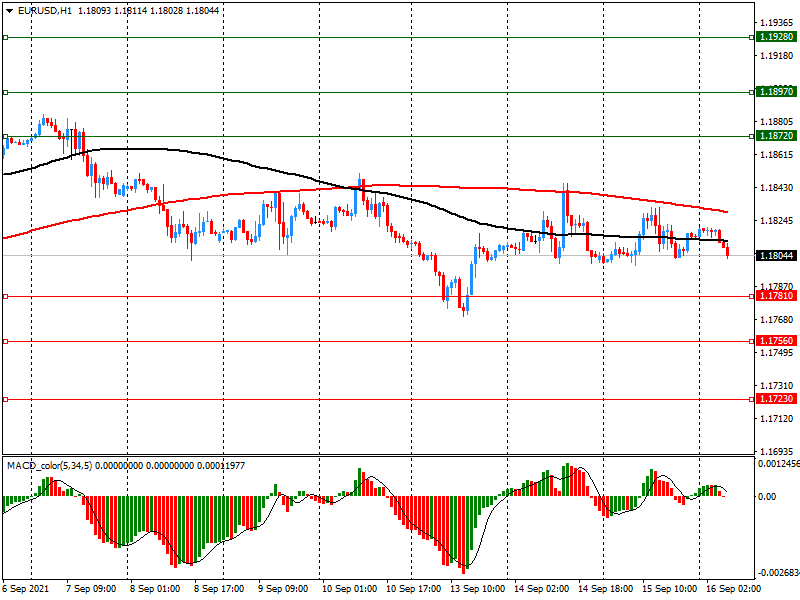Click the 1.18805 price scale value
The height and width of the screenshot is (600, 800).
777,122
